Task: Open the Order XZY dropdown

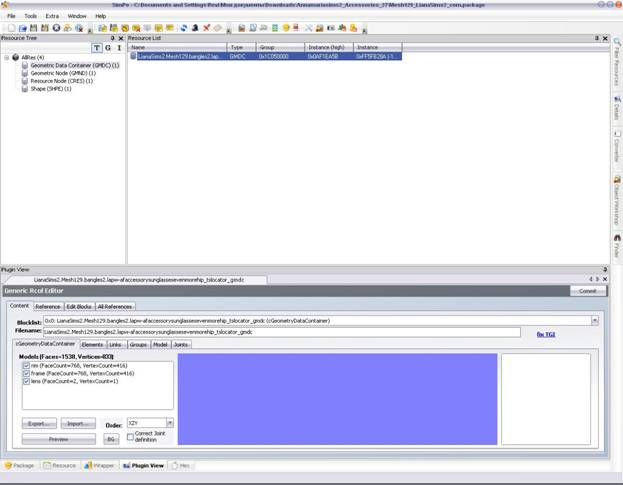Action: click(x=169, y=423)
